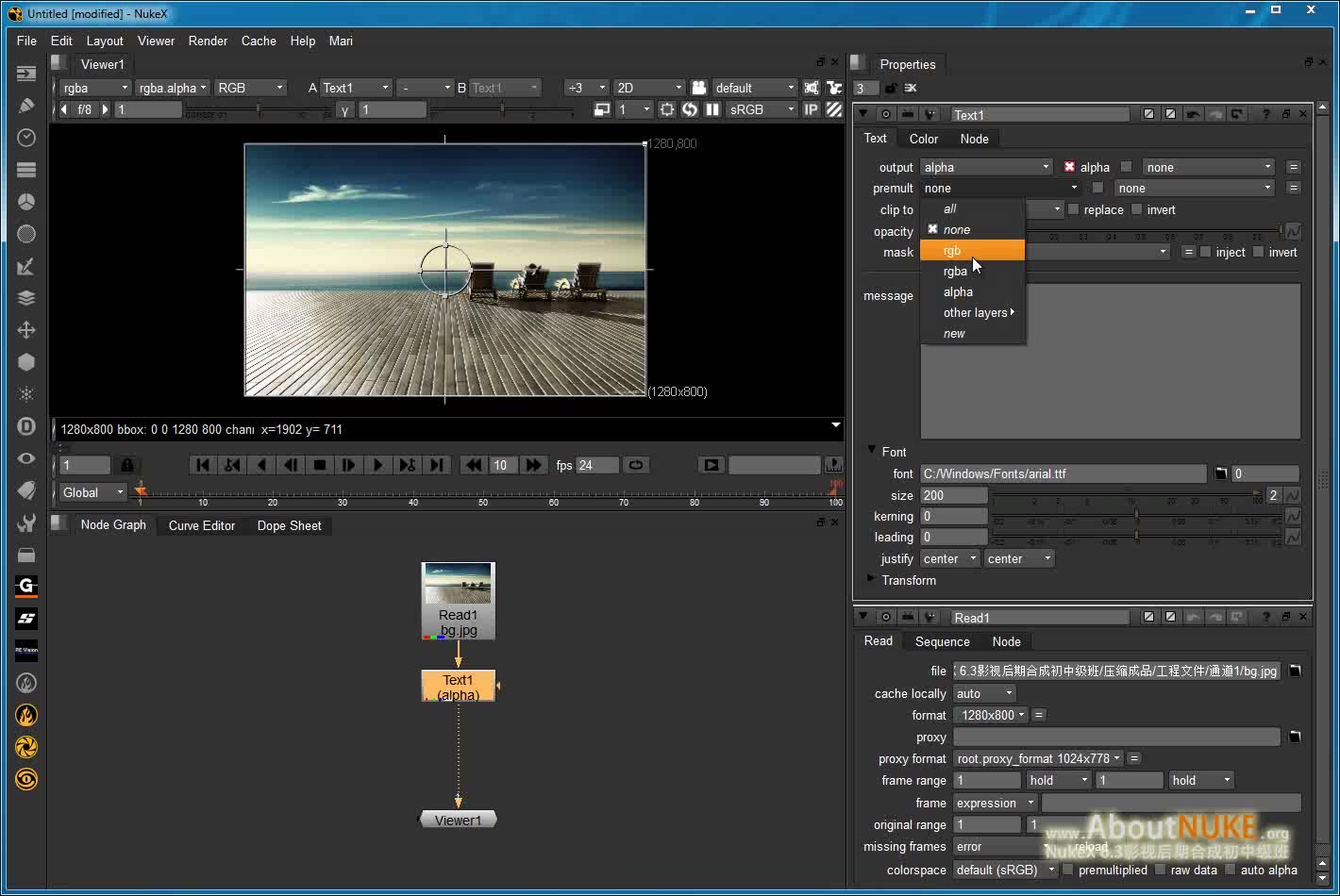Click the font path input field
The image size is (1340, 896).
pos(1064,473)
